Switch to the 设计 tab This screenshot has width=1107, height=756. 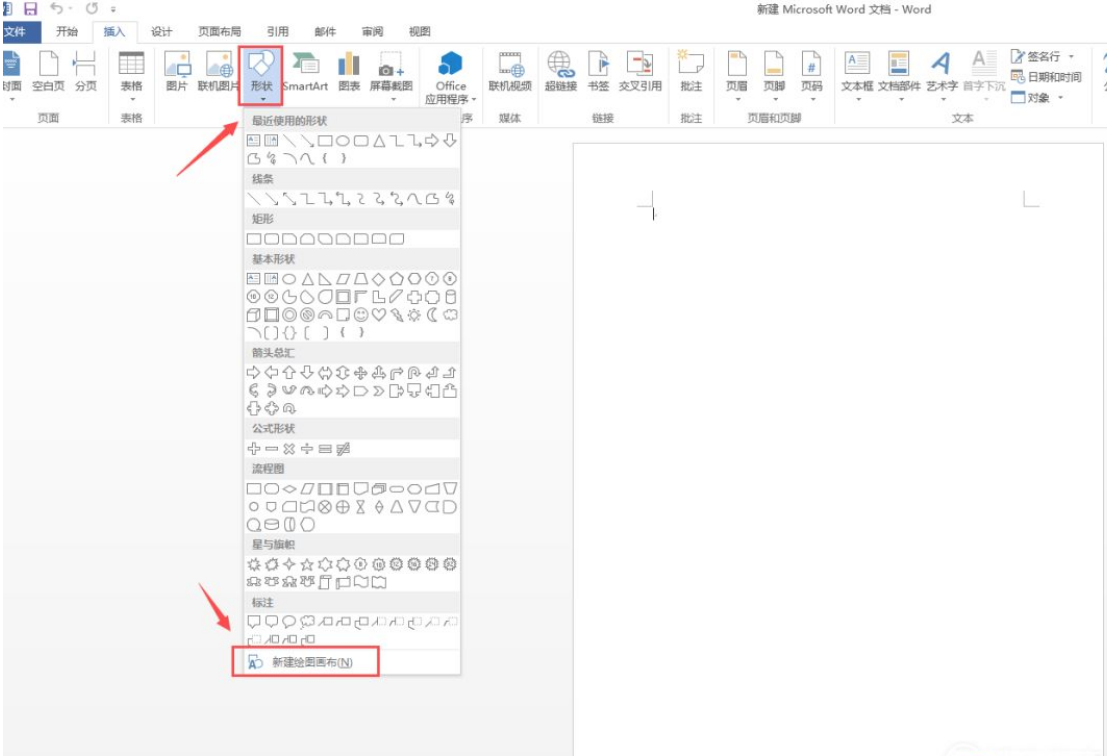(162, 32)
